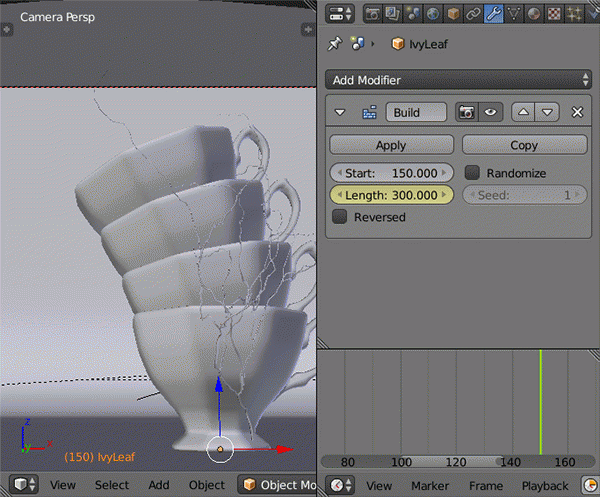Viewport: 600px width, 497px height.
Task: Toggle Build modifier viewport visibility eye
Action: [x=490, y=113]
